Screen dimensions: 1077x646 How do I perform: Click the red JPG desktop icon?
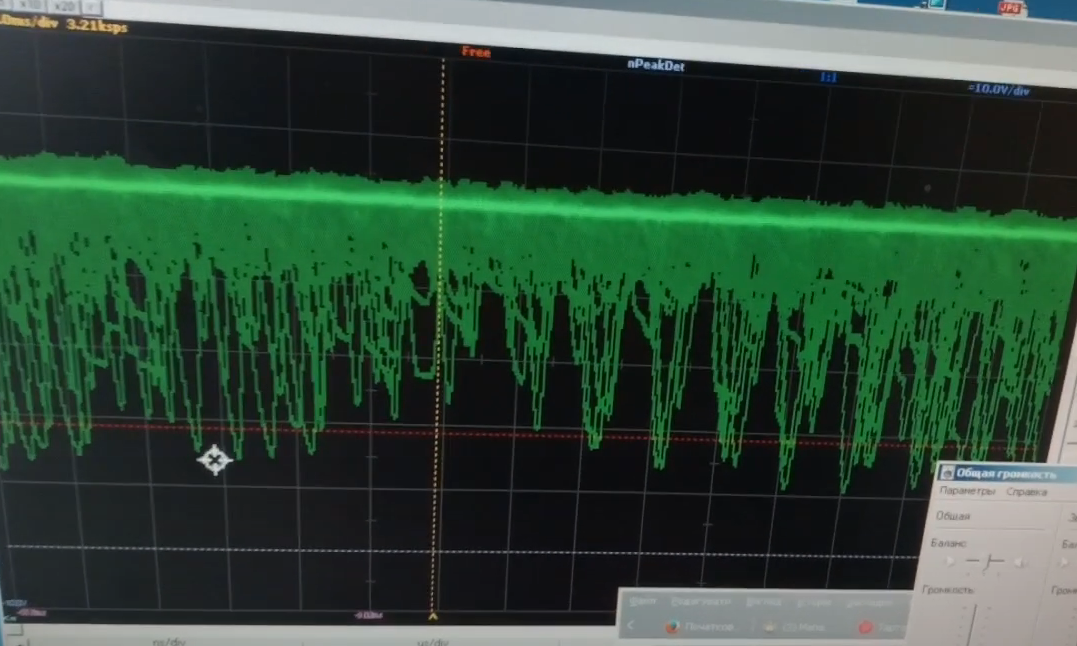click(1012, 6)
